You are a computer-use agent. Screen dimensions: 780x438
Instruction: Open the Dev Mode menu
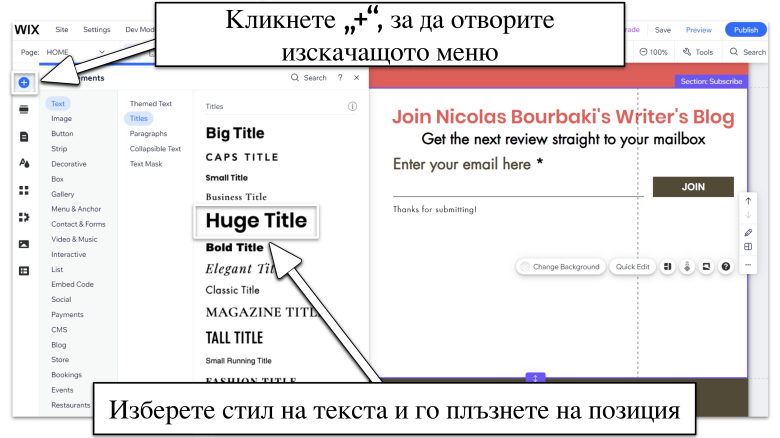140,30
